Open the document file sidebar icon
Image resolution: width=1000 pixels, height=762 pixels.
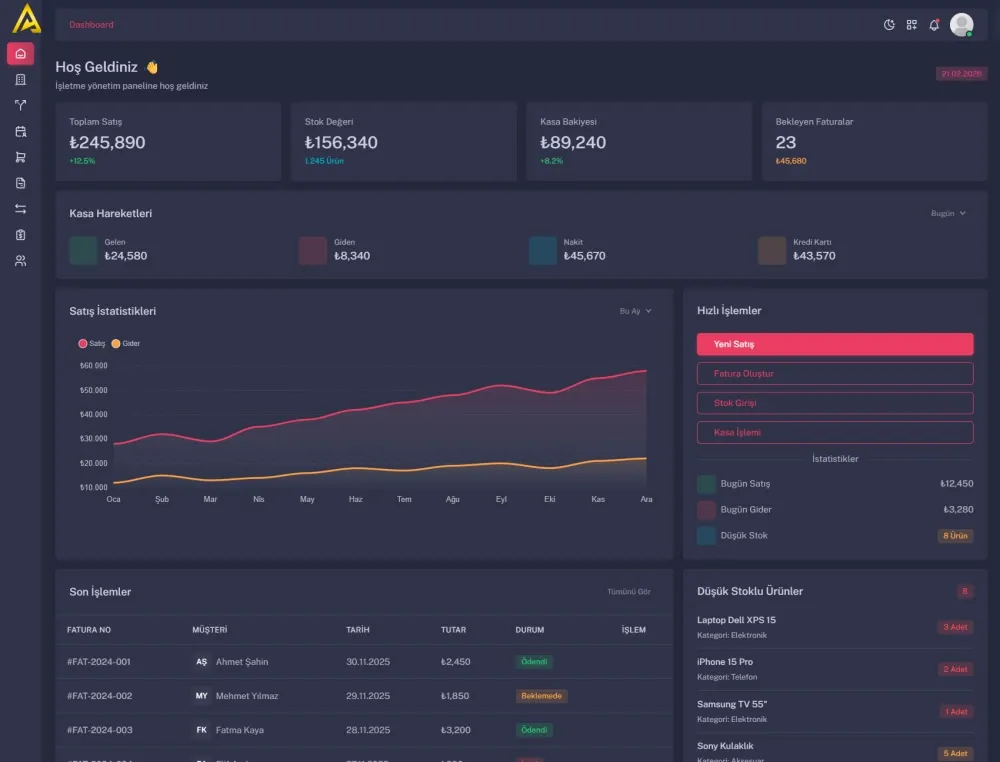pos(20,183)
